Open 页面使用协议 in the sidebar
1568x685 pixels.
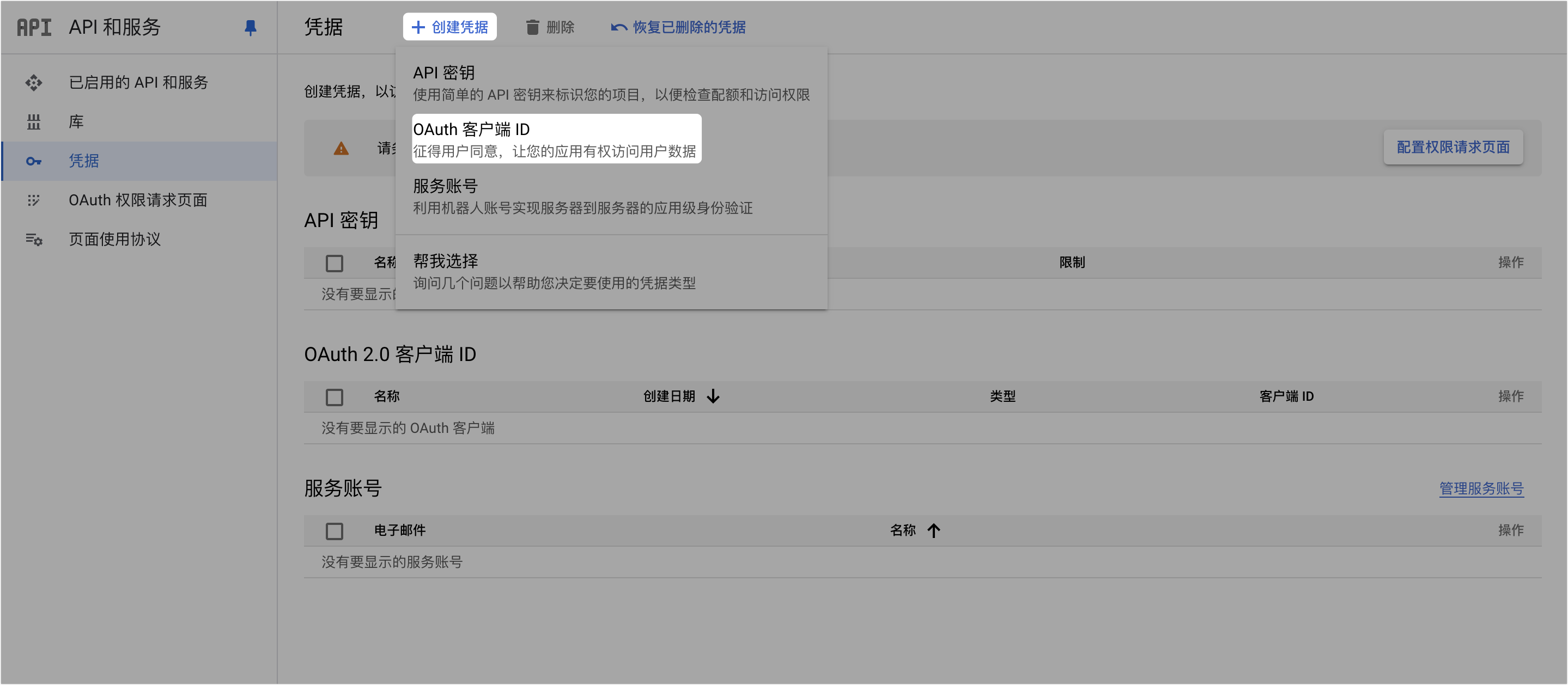[139, 240]
